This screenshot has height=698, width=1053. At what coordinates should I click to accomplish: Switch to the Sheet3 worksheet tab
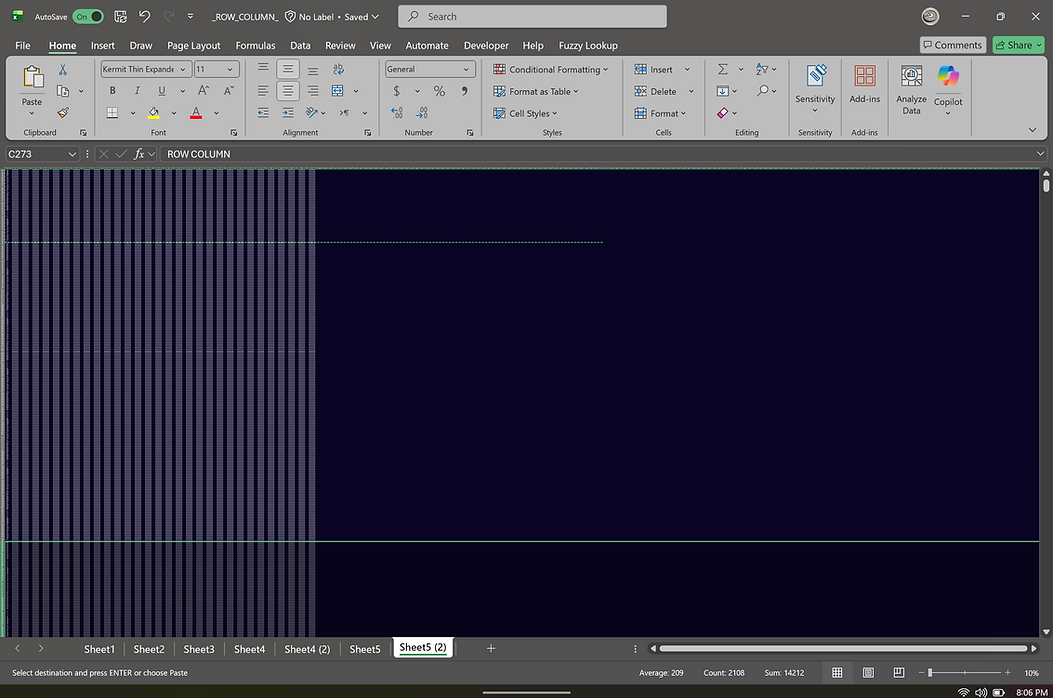(199, 649)
